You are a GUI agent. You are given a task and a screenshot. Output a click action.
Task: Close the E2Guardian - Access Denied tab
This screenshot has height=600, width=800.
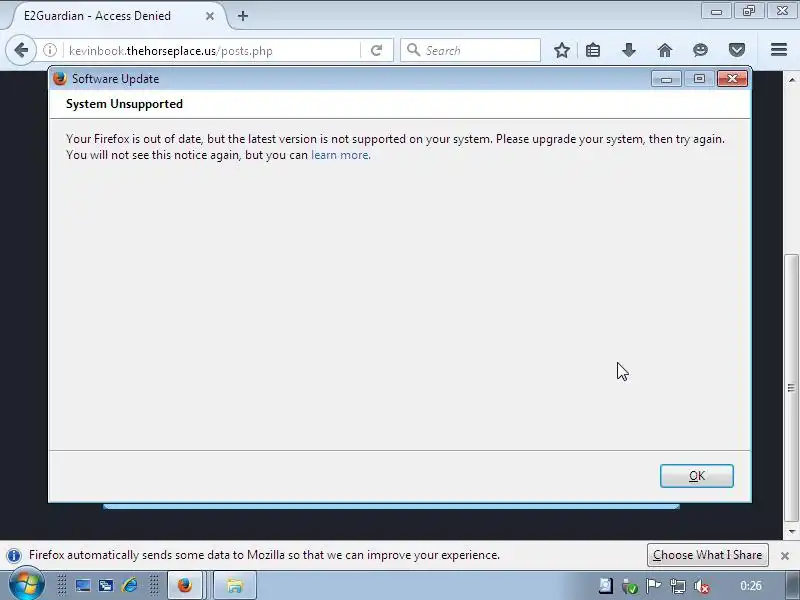tap(210, 16)
